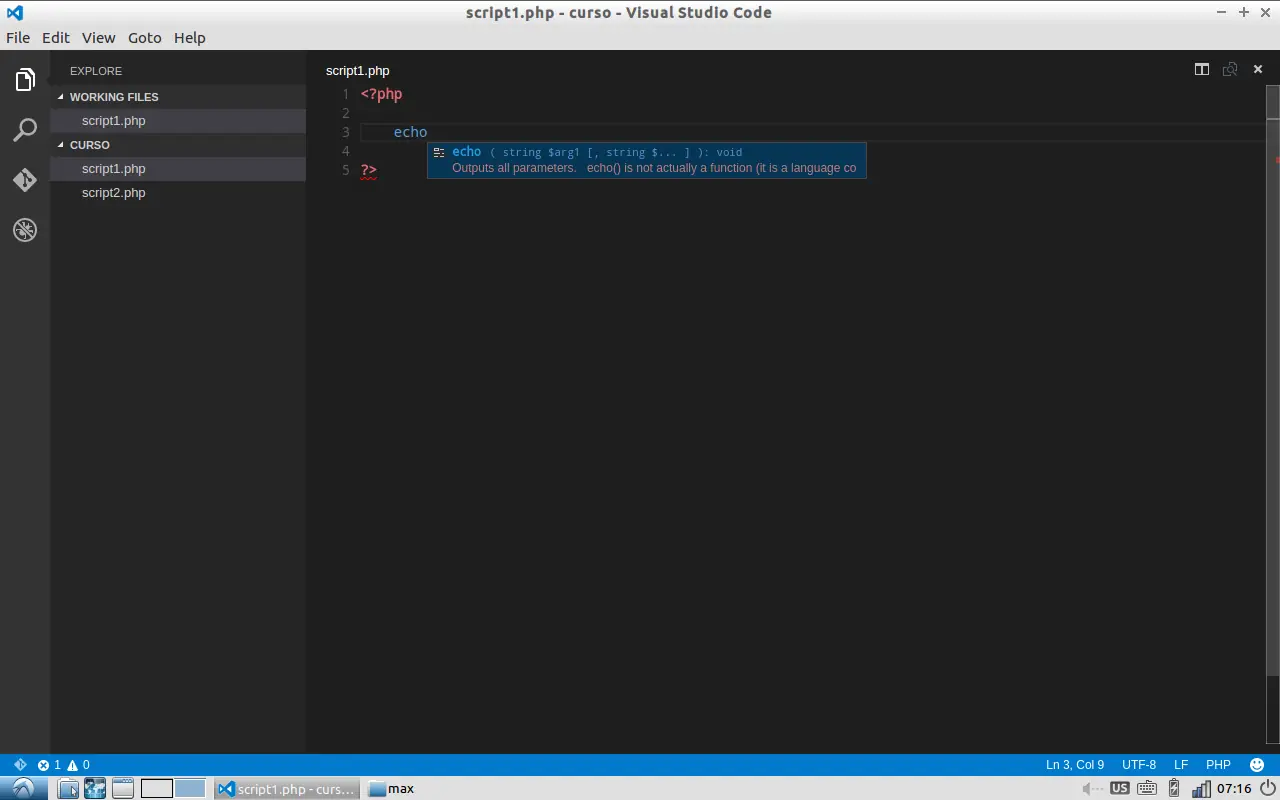
Task: Click the show desktop window icon on taskbar
Action: click(x=122, y=788)
